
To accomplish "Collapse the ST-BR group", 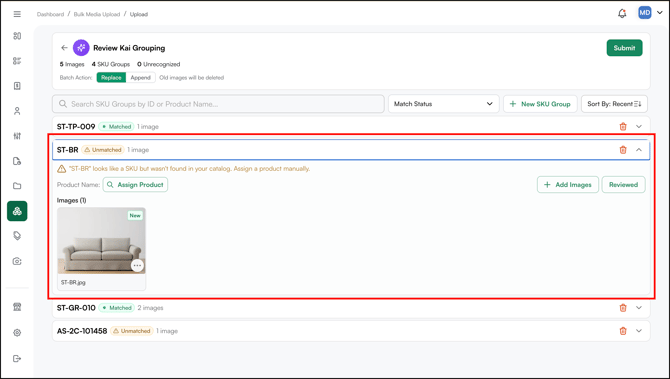I will tap(639, 150).
